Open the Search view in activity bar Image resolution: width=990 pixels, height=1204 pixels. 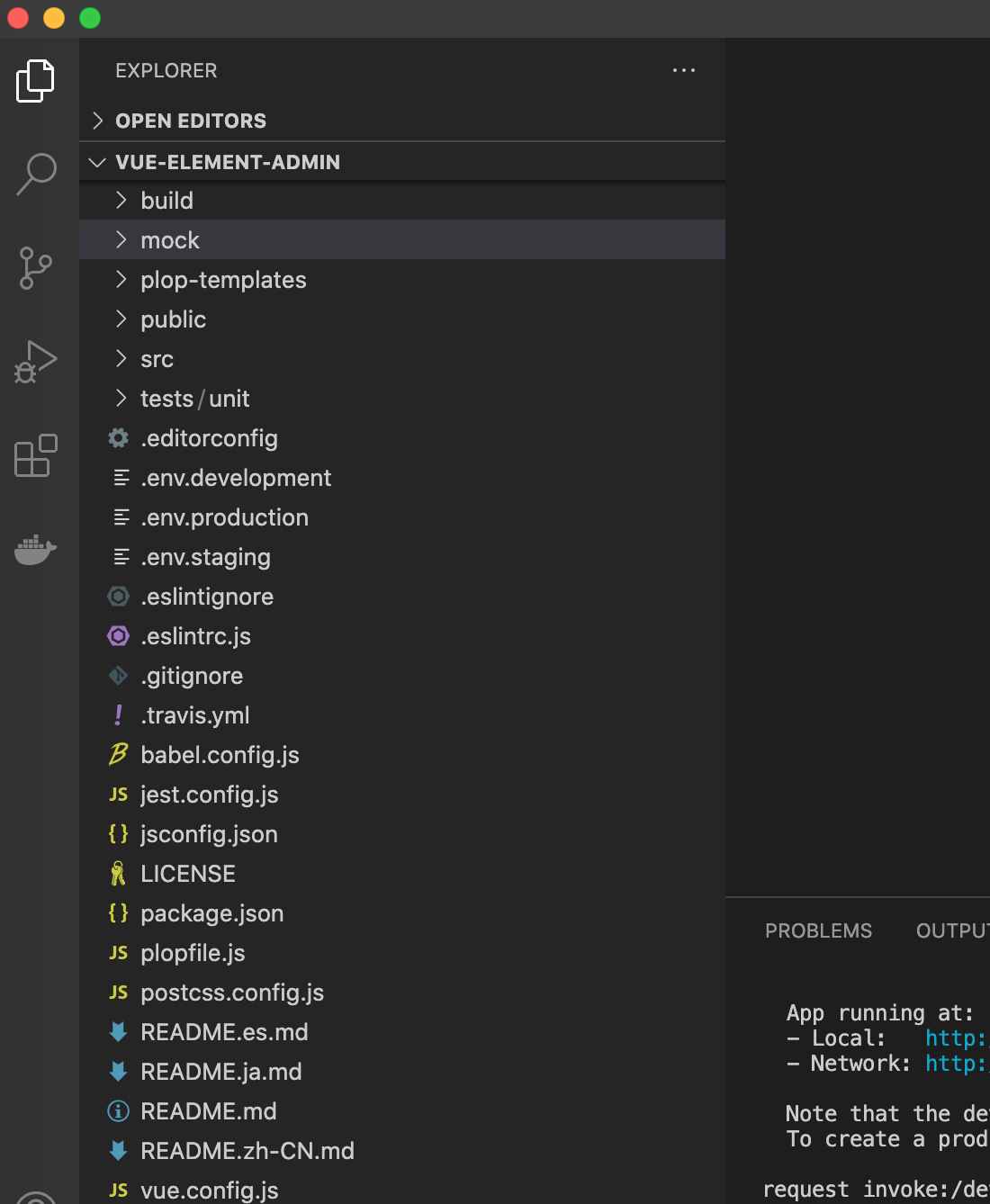(x=36, y=174)
